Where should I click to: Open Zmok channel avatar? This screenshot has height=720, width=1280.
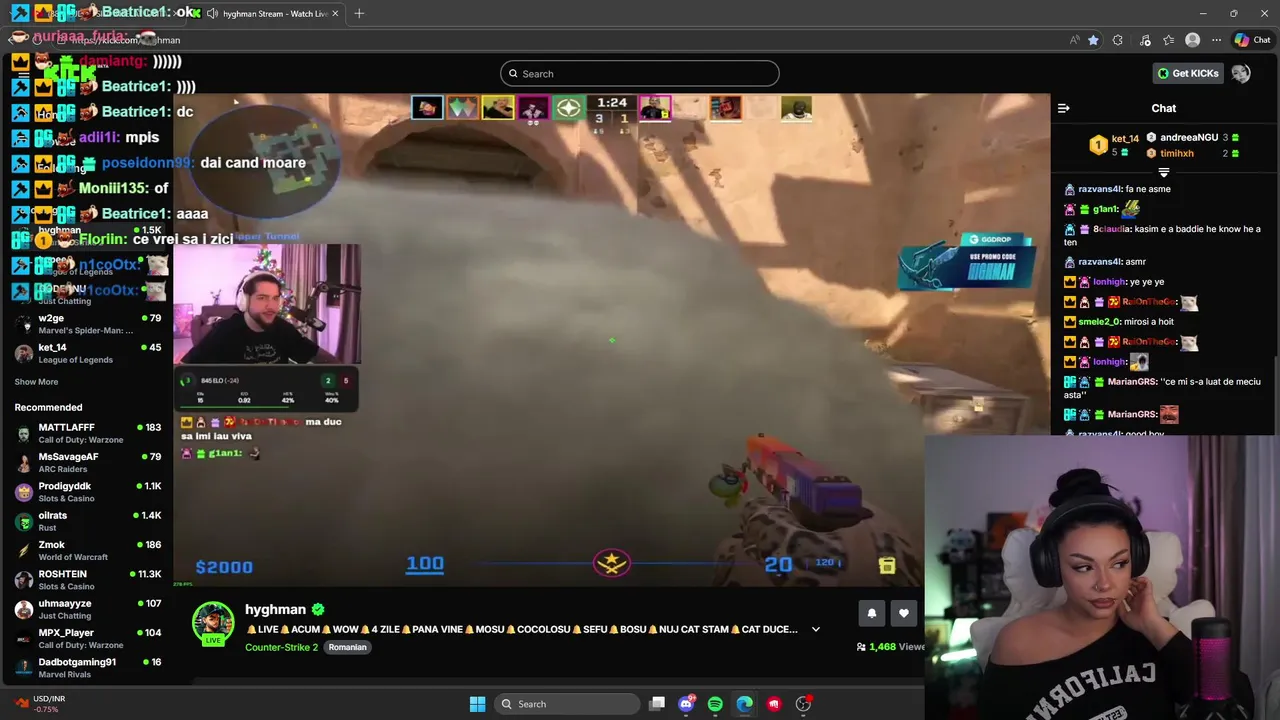pos(24,551)
